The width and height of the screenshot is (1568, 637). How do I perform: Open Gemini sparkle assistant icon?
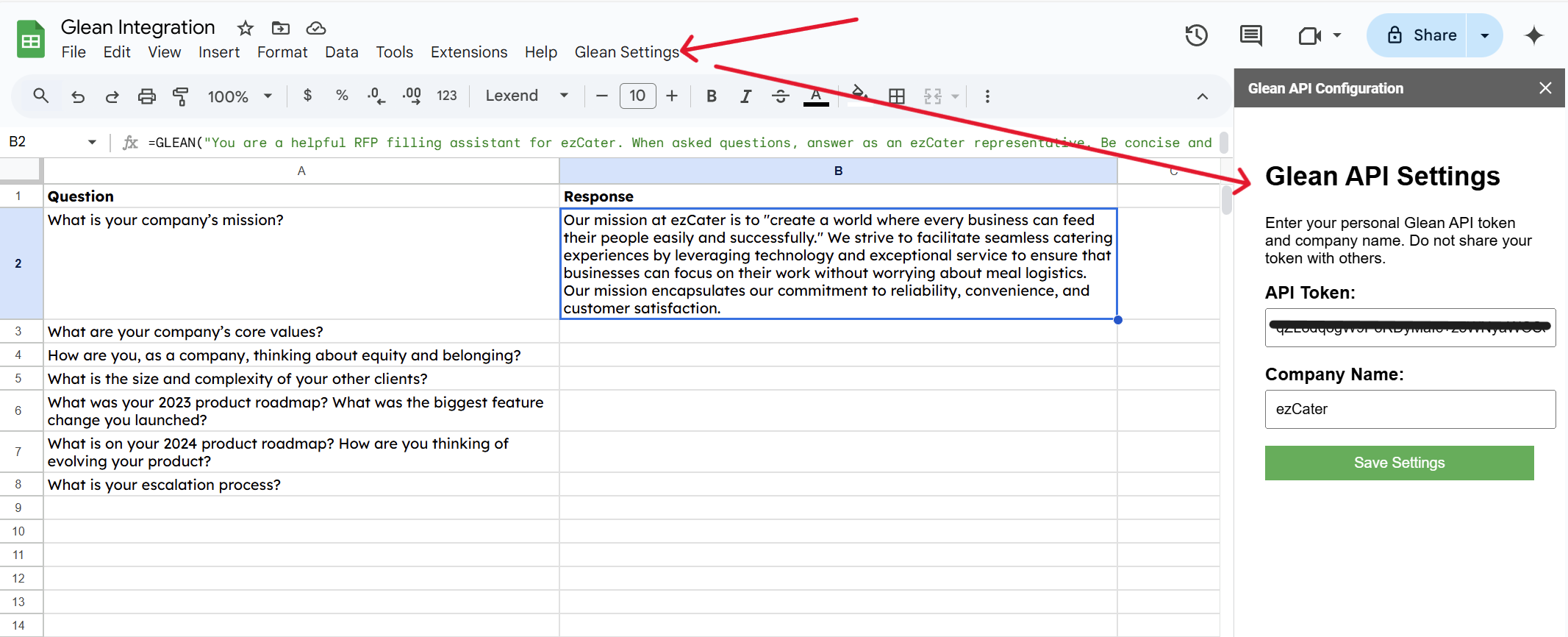pos(1534,35)
